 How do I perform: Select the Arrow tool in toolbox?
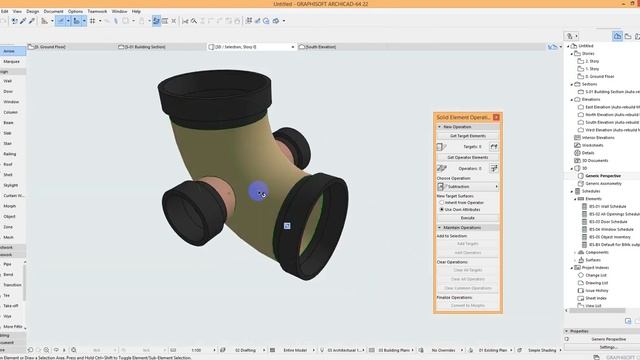pos(12,51)
